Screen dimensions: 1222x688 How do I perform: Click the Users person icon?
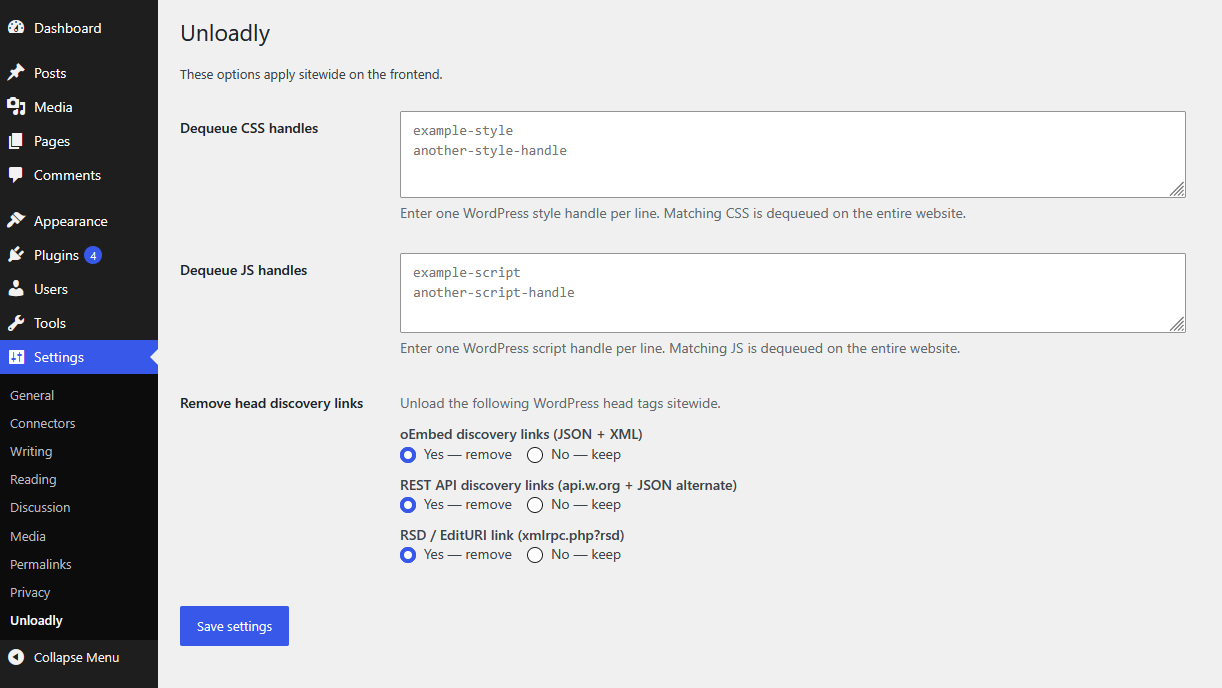[16, 289]
